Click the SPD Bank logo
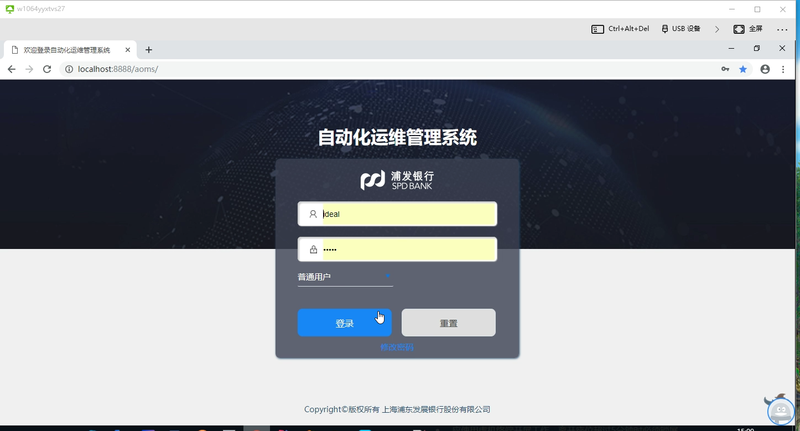Viewport: 800px width, 431px height. pyautogui.click(x=397, y=180)
